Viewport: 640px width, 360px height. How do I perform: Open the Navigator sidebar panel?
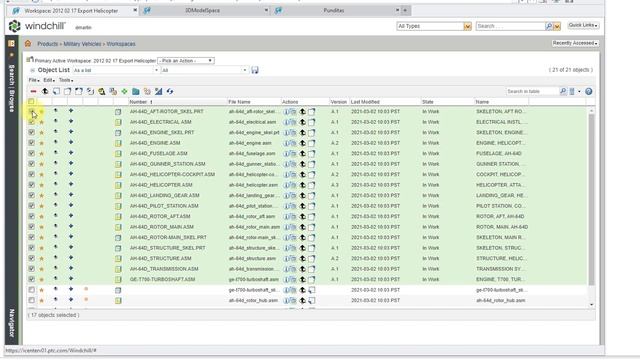tap(11, 322)
